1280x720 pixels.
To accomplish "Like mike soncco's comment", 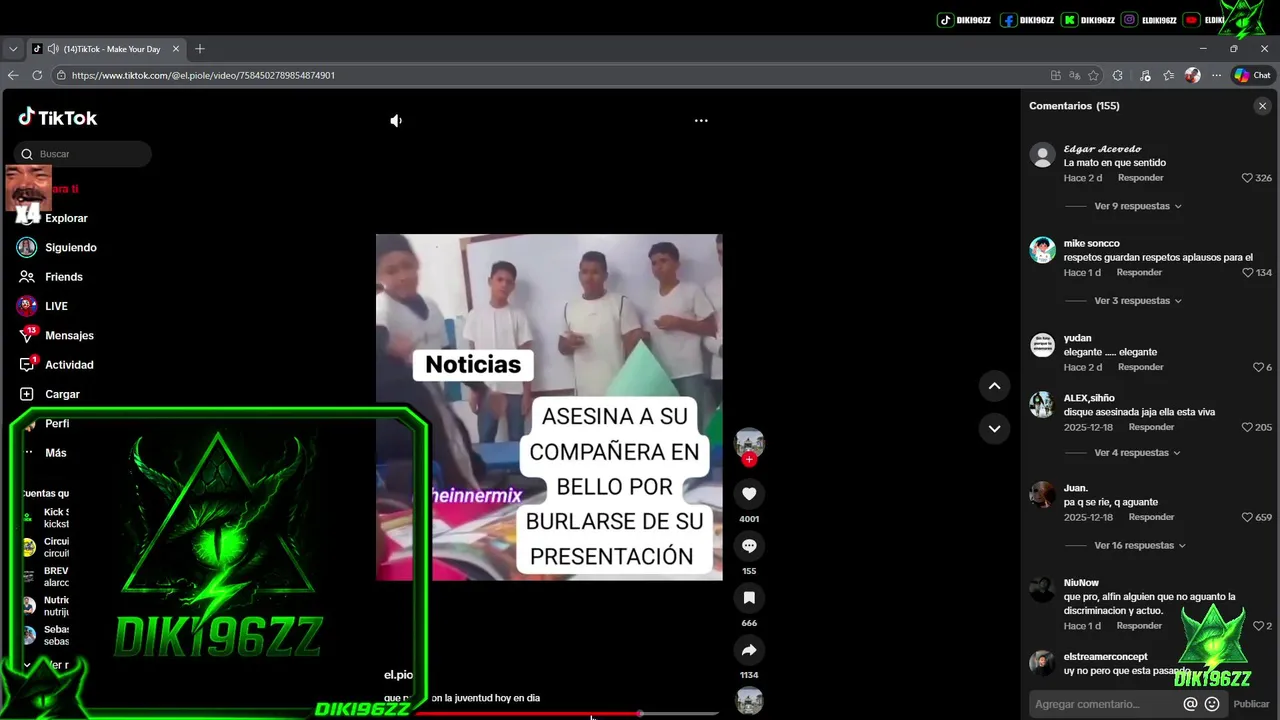I will pos(1247,273).
